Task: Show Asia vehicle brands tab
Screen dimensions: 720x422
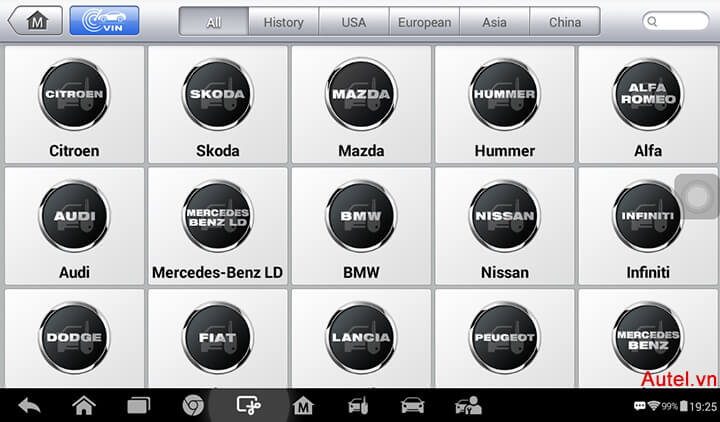Action: click(495, 22)
